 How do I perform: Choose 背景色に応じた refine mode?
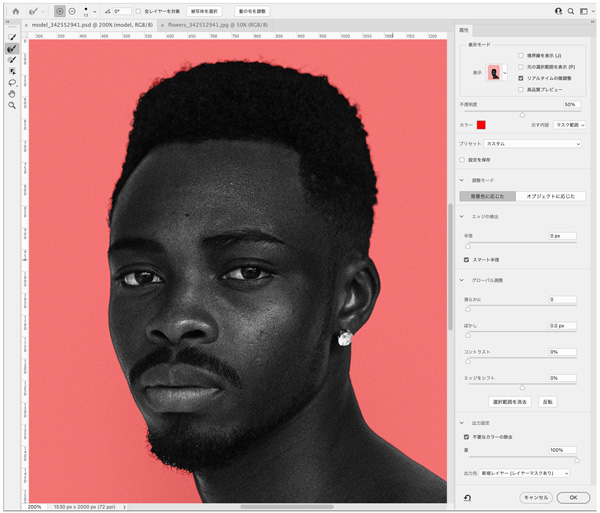pos(488,196)
